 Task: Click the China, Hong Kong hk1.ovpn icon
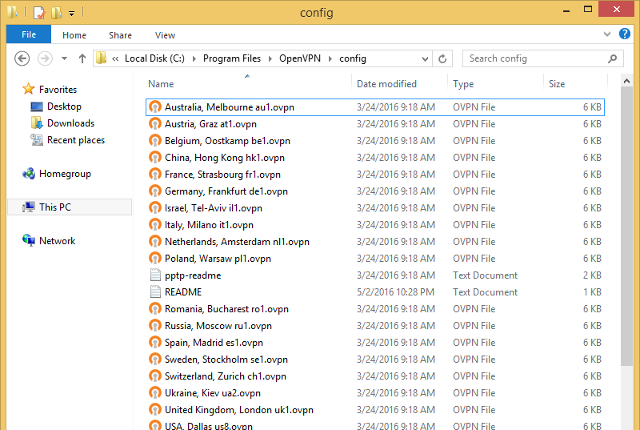tap(155, 157)
